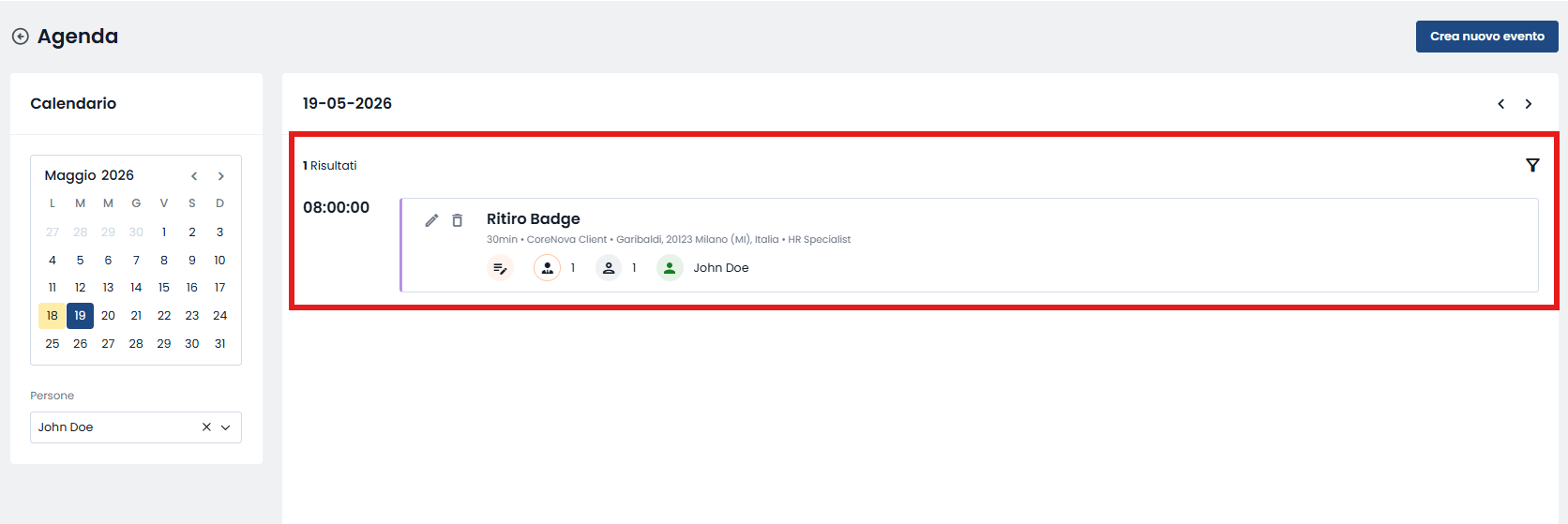Select day 20 in the calendar
Viewport: 1568px width, 524px height.
point(108,316)
